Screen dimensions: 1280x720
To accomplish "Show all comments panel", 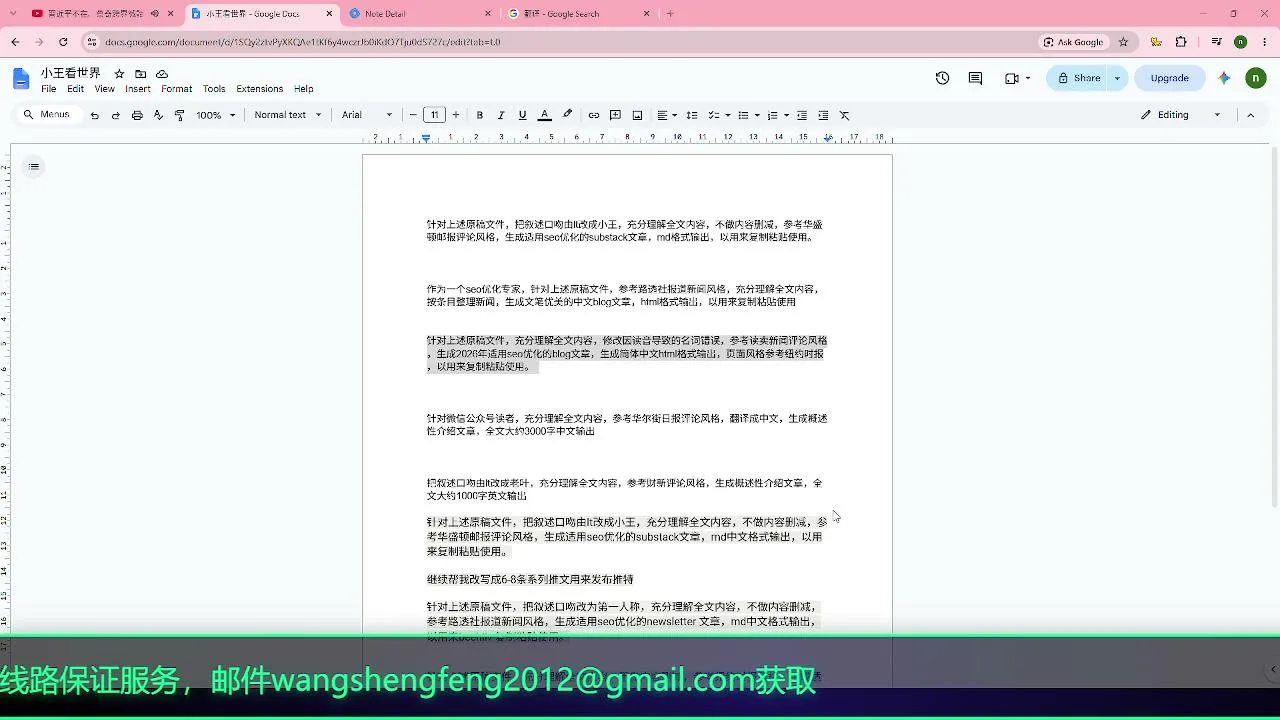I will [x=975, y=78].
